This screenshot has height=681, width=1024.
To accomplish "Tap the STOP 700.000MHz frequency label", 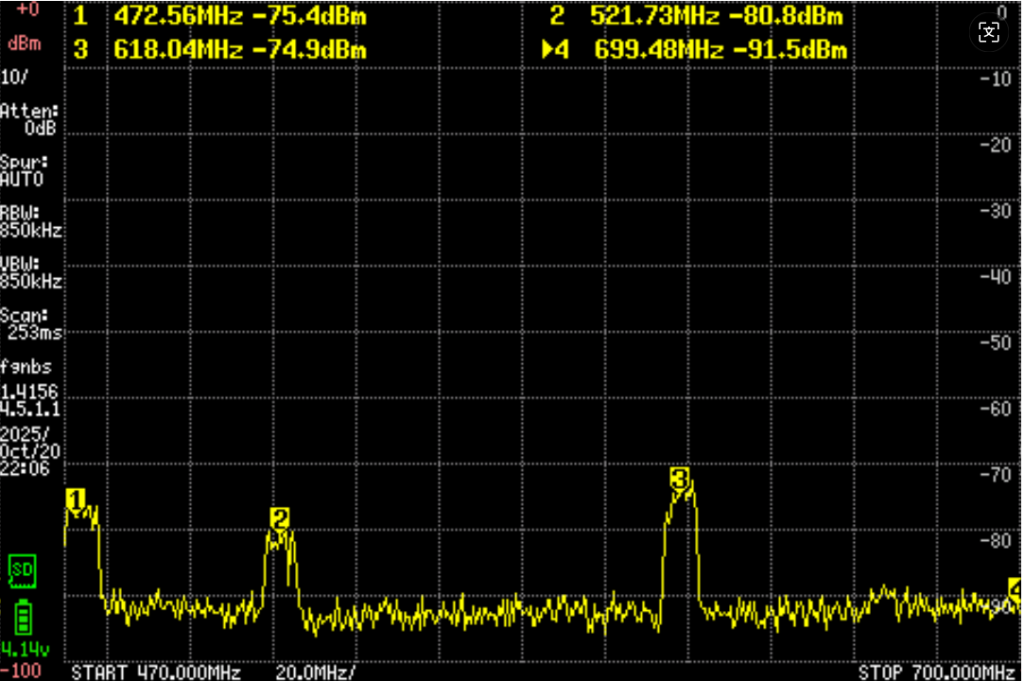I will click(936, 671).
